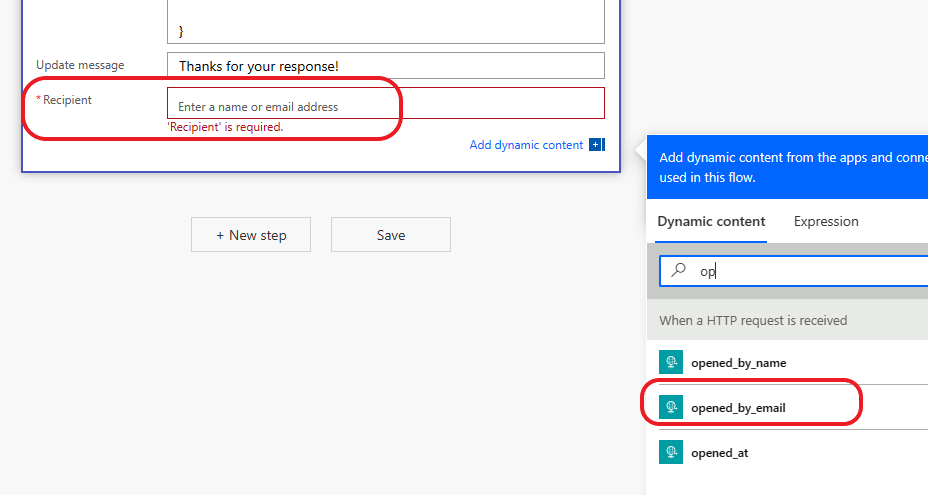
Task: Click the dynamic content search box
Action: [x=794, y=271]
